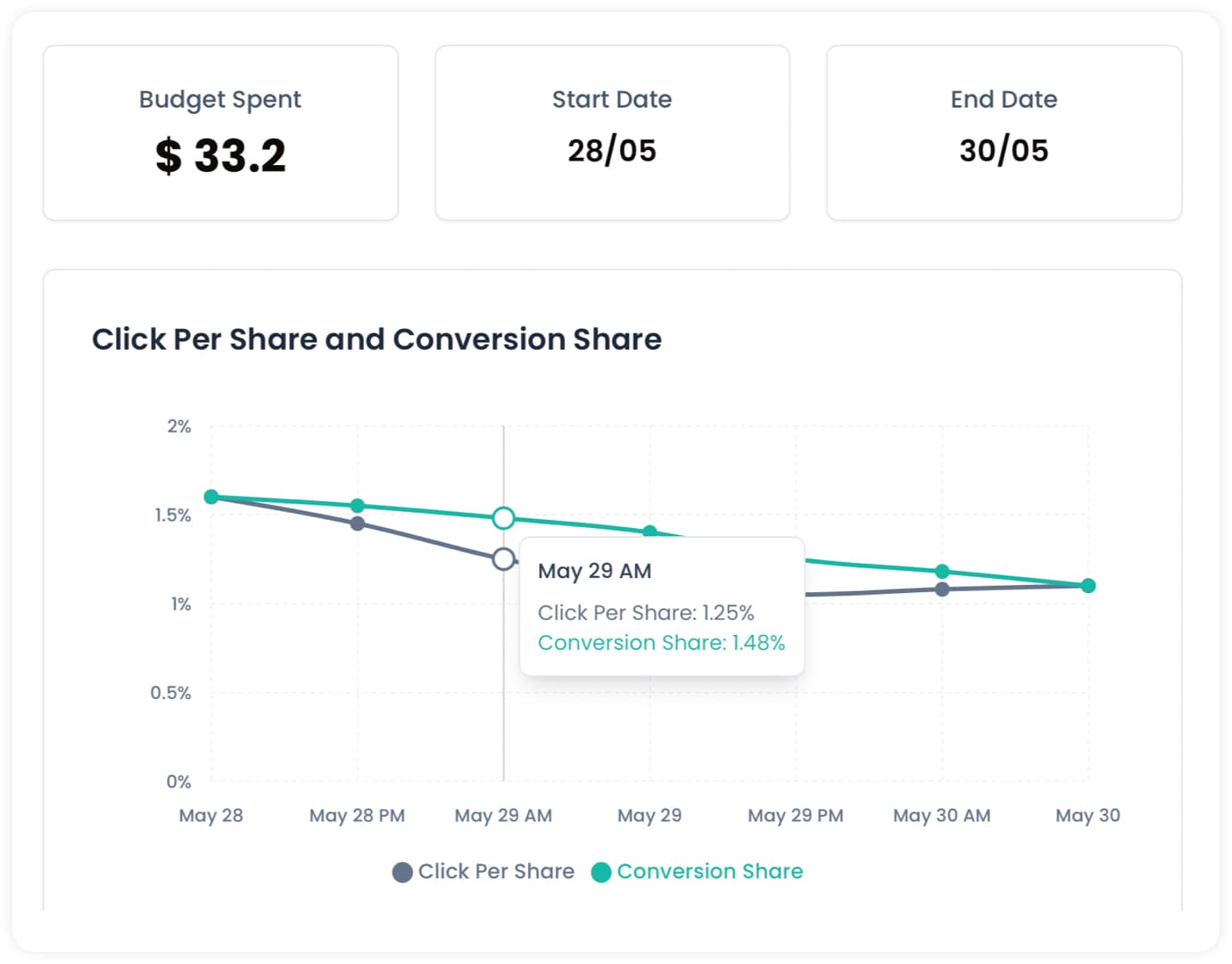Click the 1.5% y-axis label
The width and height of the screenshot is (1232, 964).
pyautogui.click(x=173, y=515)
